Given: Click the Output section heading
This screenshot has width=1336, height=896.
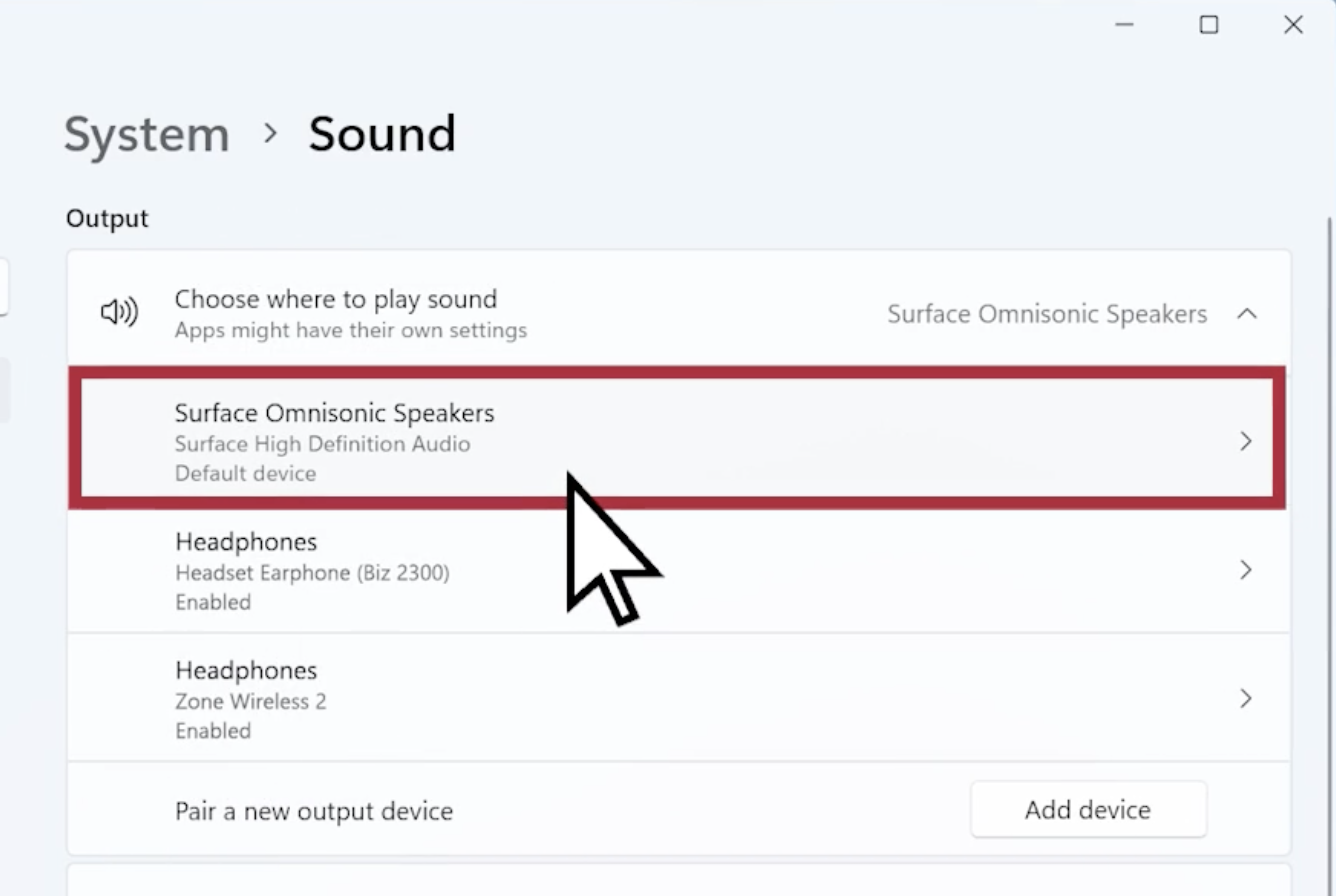Looking at the screenshot, I should click(x=107, y=218).
